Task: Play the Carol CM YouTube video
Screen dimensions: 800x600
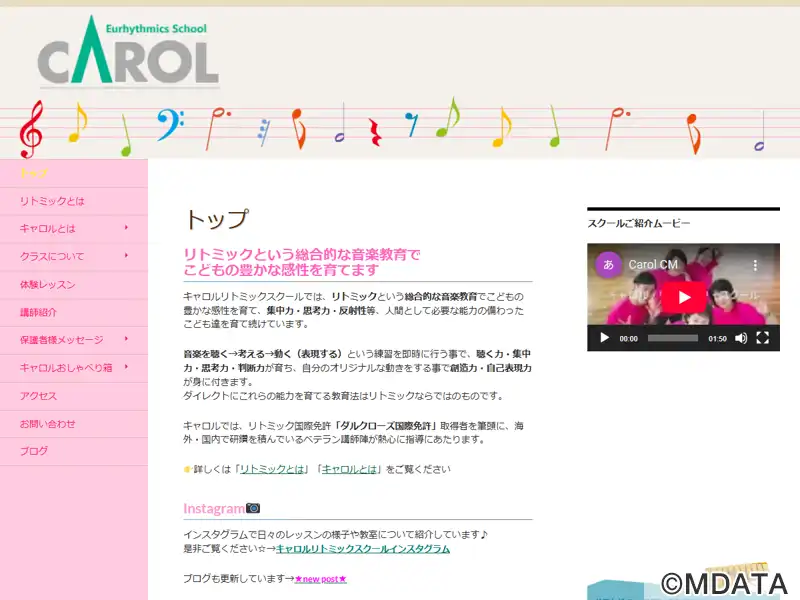Action: [684, 297]
